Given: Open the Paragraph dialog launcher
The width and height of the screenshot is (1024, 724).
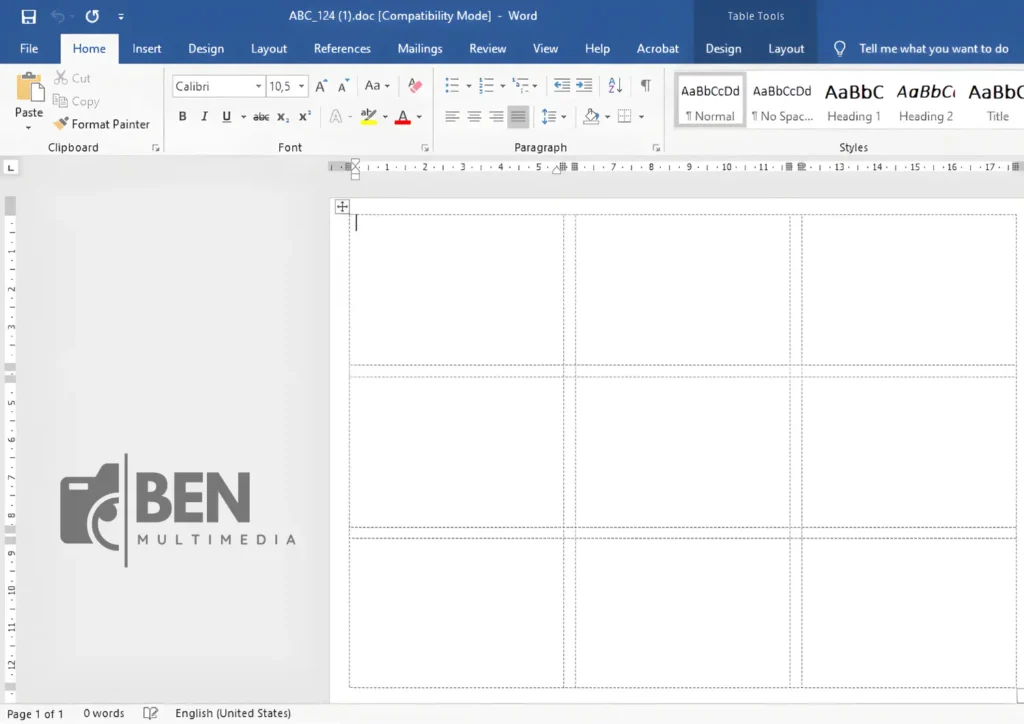Looking at the screenshot, I should [x=657, y=147].
